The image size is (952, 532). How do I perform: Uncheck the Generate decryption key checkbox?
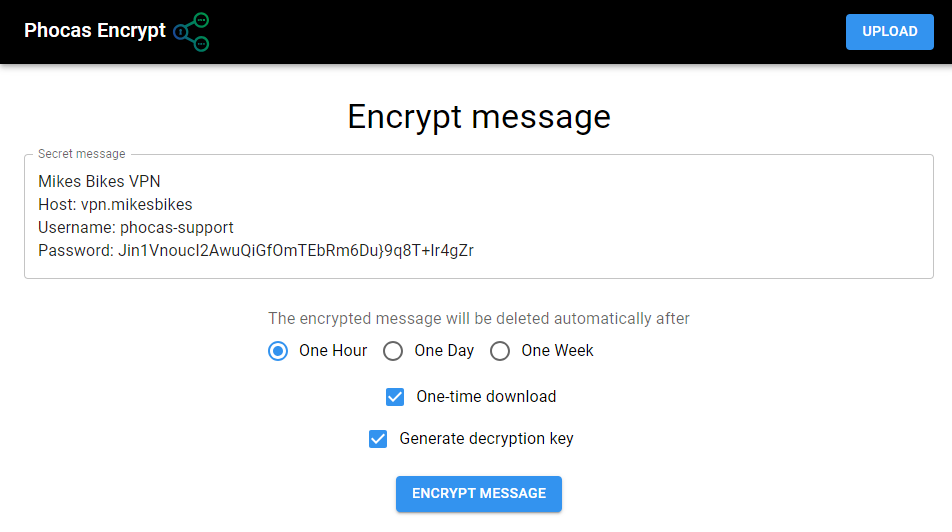pos(378,439)
